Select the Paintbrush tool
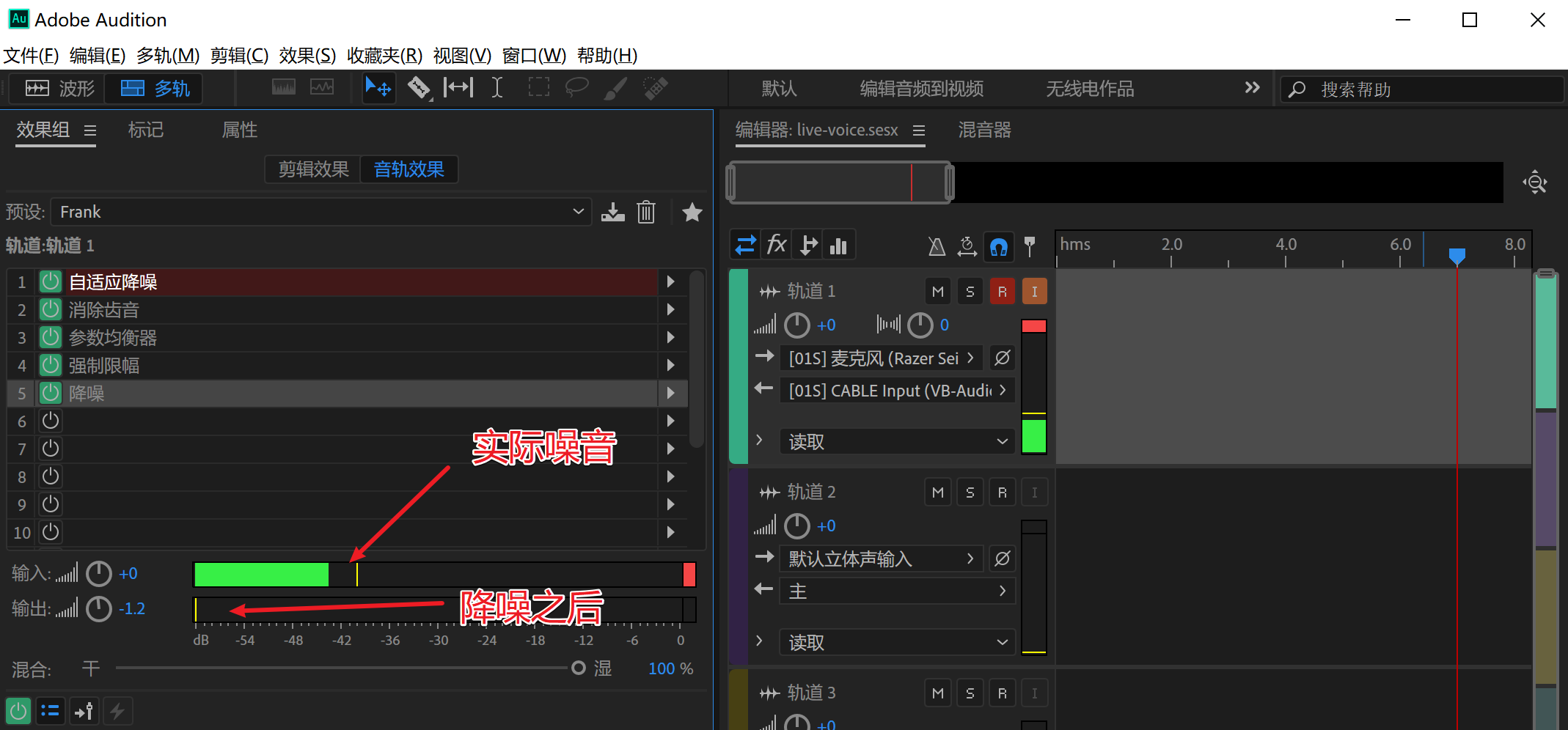This screenshot has height=730, width=1568. [x=616, y=88]
